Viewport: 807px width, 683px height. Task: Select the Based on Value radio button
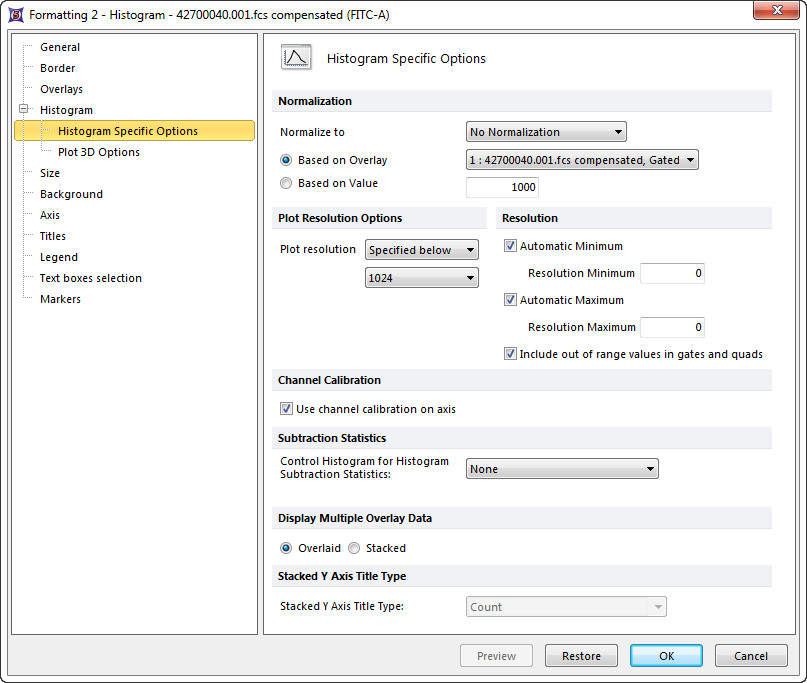(x=287, y=184)
